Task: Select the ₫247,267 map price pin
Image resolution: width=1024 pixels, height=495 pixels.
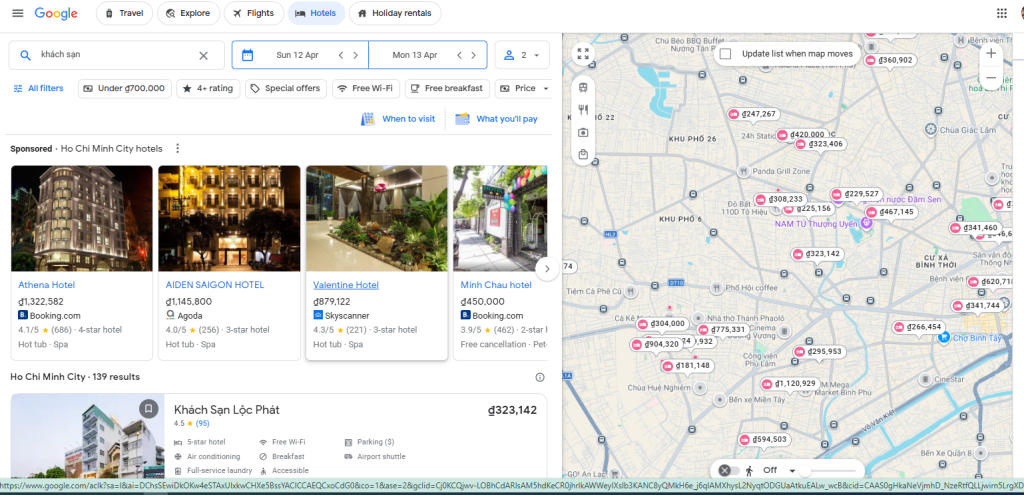Action: click(x=754, y=114)
